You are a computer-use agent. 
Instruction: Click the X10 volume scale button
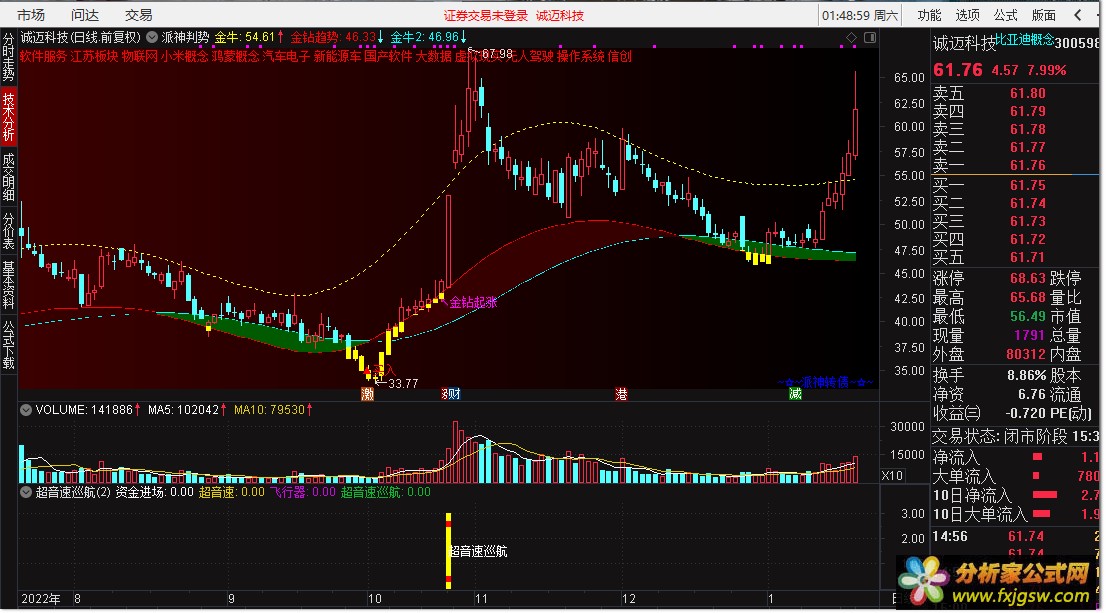pos(892,475)
